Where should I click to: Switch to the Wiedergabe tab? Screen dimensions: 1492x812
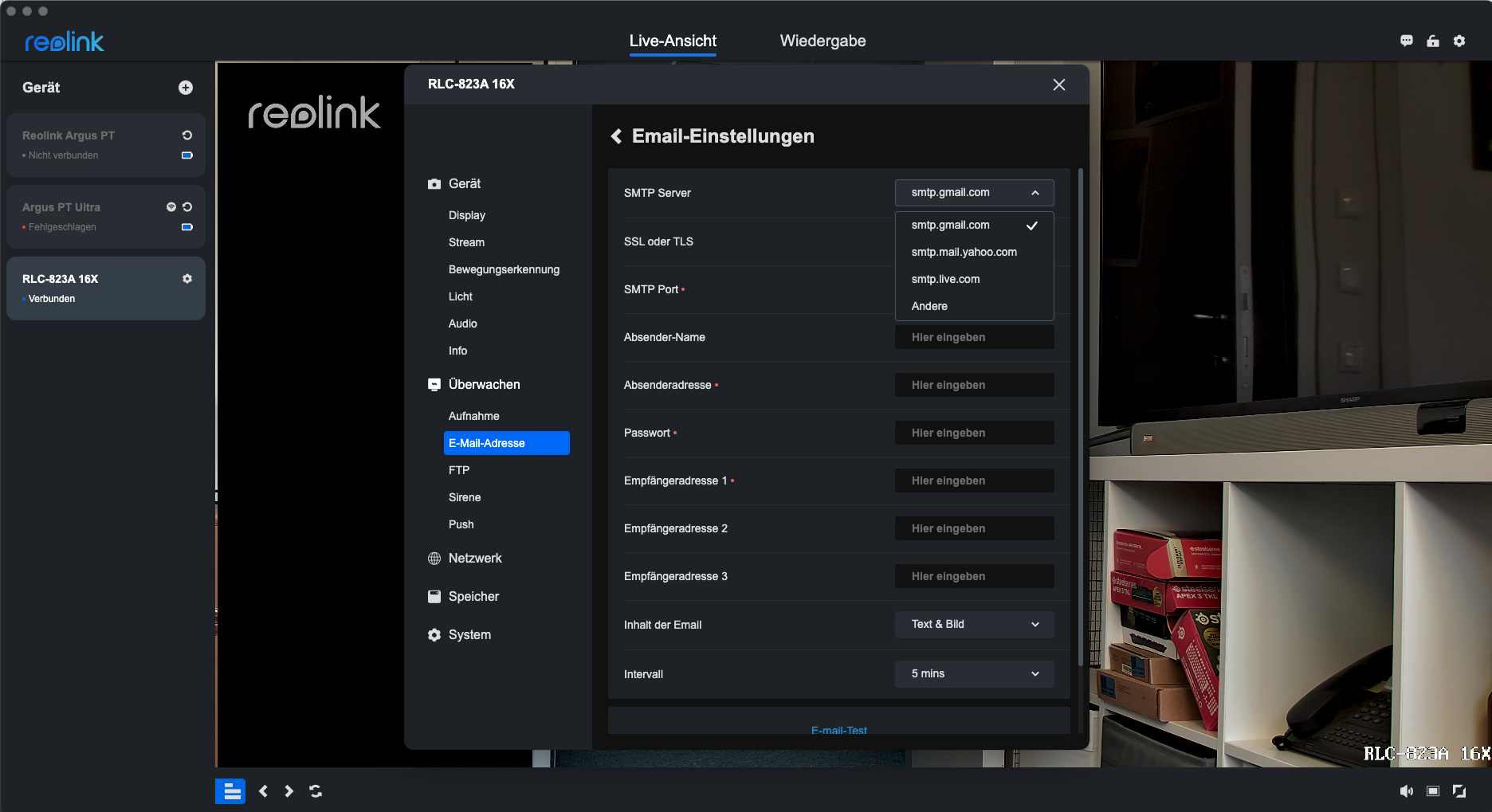point(823,41)
